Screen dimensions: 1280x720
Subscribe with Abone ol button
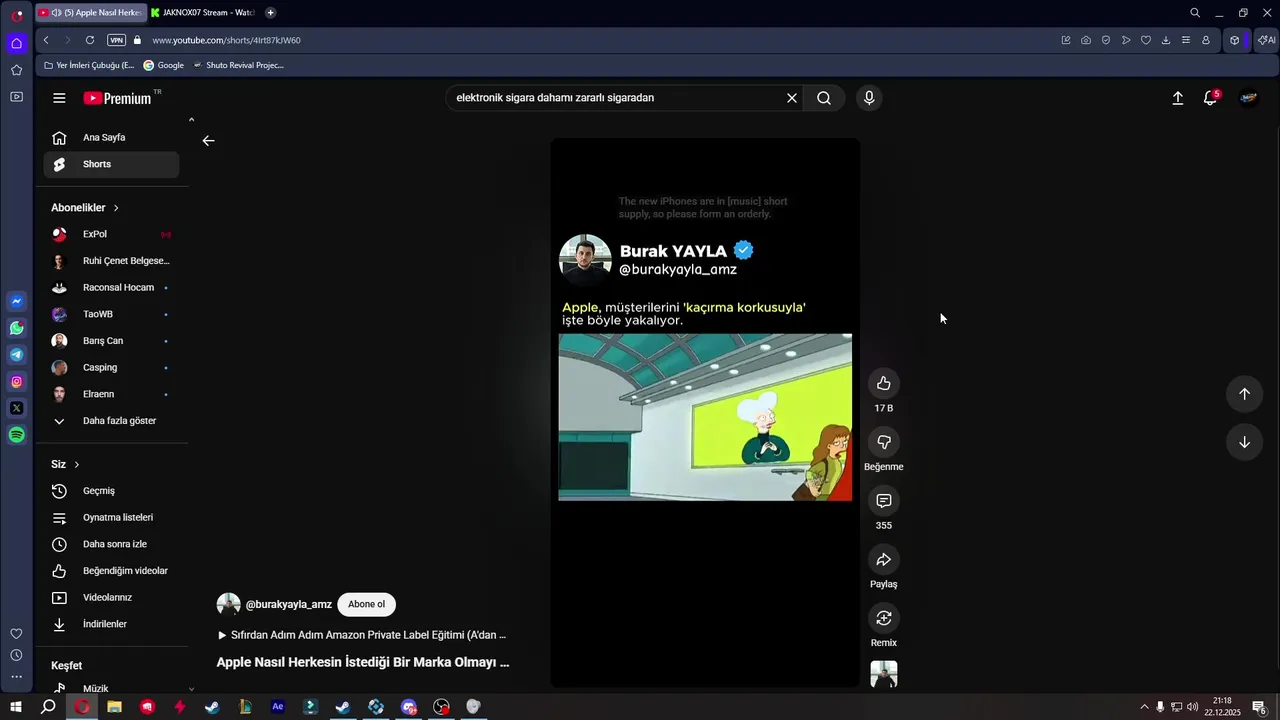(x=366, y=604)
